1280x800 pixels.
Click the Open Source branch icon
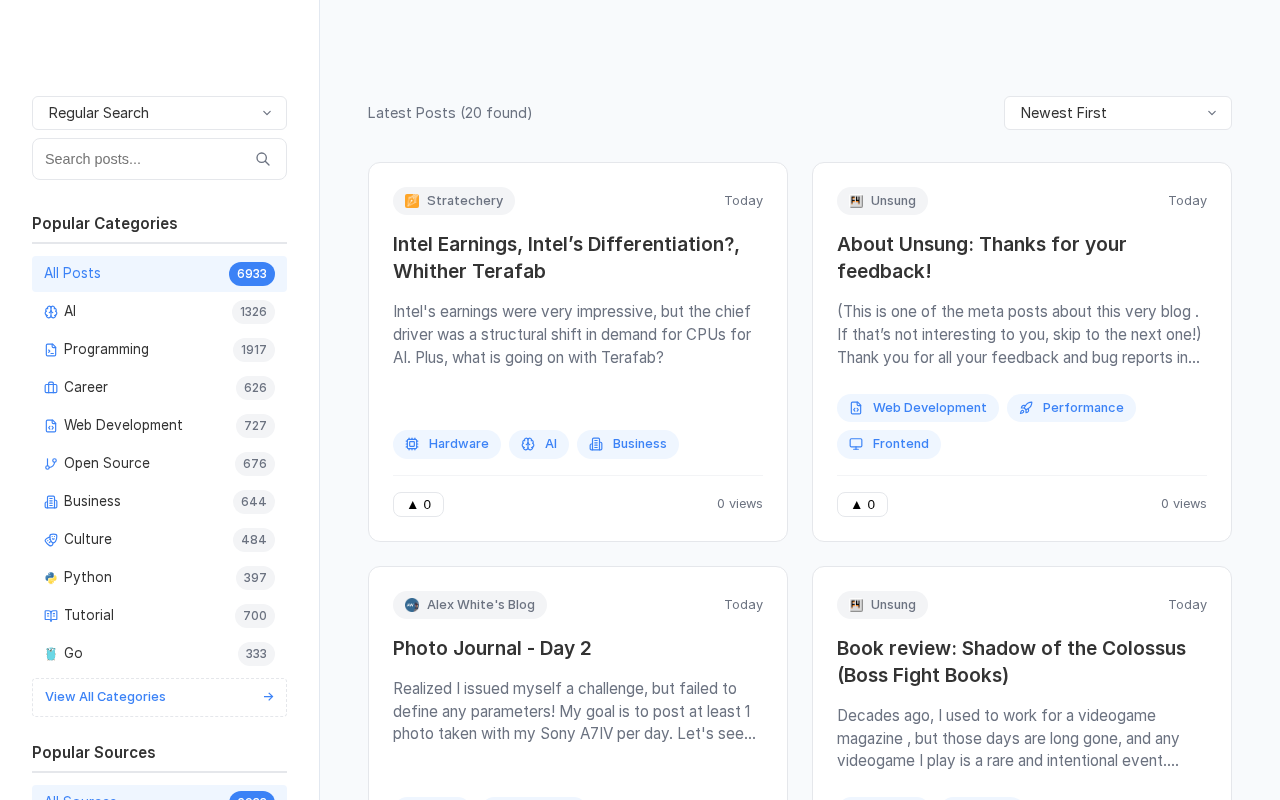[x=51, y=464]
